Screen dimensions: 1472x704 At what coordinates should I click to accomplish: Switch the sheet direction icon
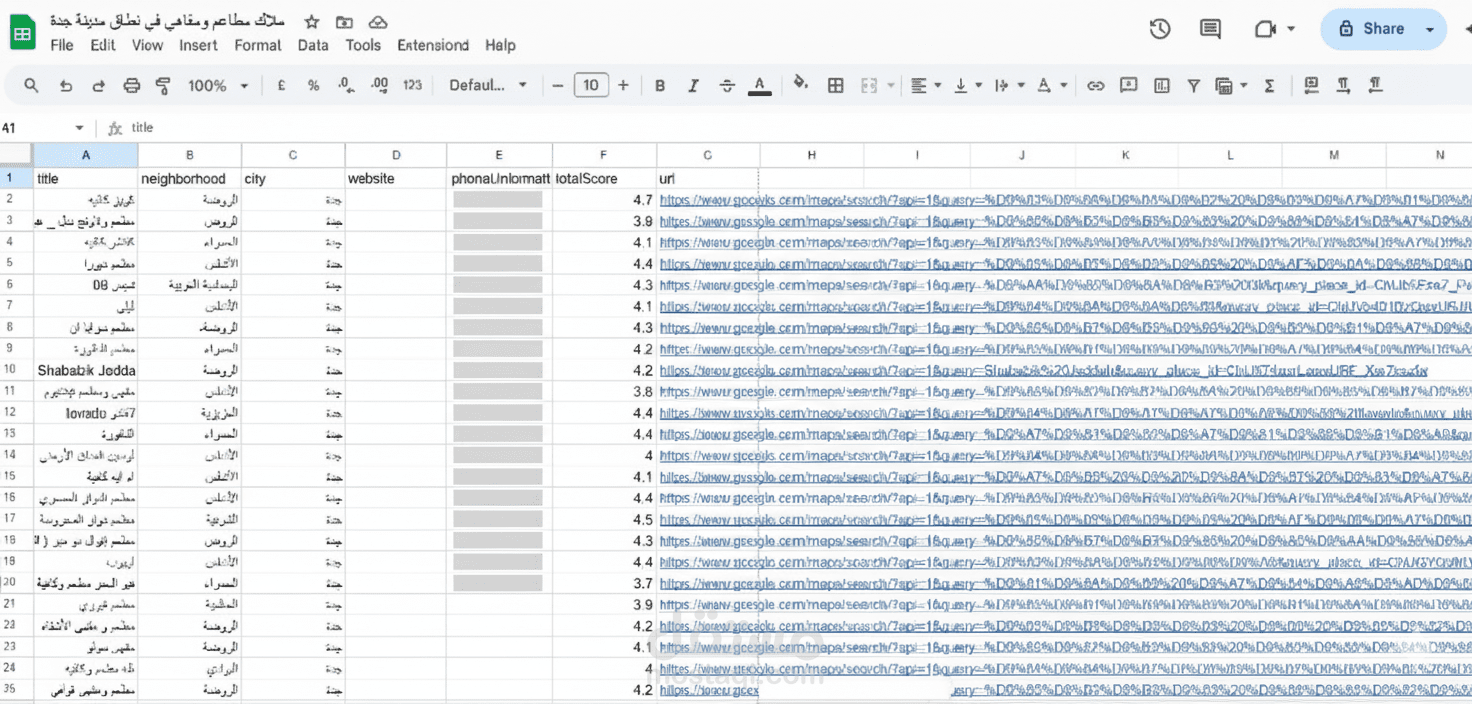pos(1311,85)
